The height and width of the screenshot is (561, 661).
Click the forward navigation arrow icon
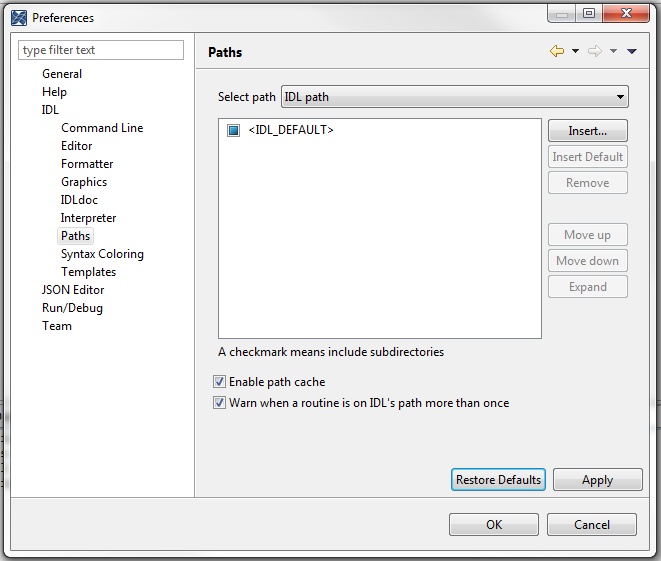pos(595,51)
